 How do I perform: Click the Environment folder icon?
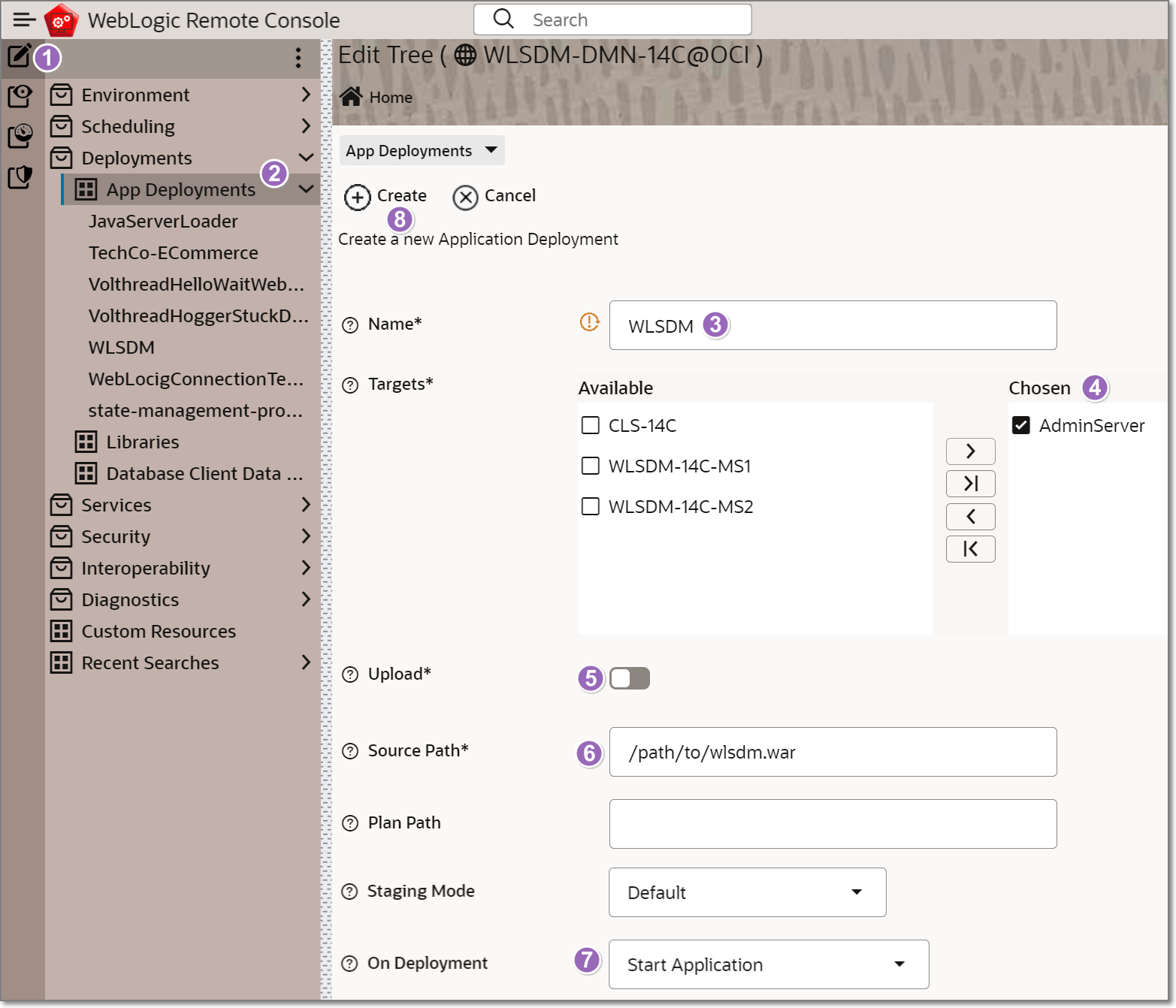(x=61, y=95)
